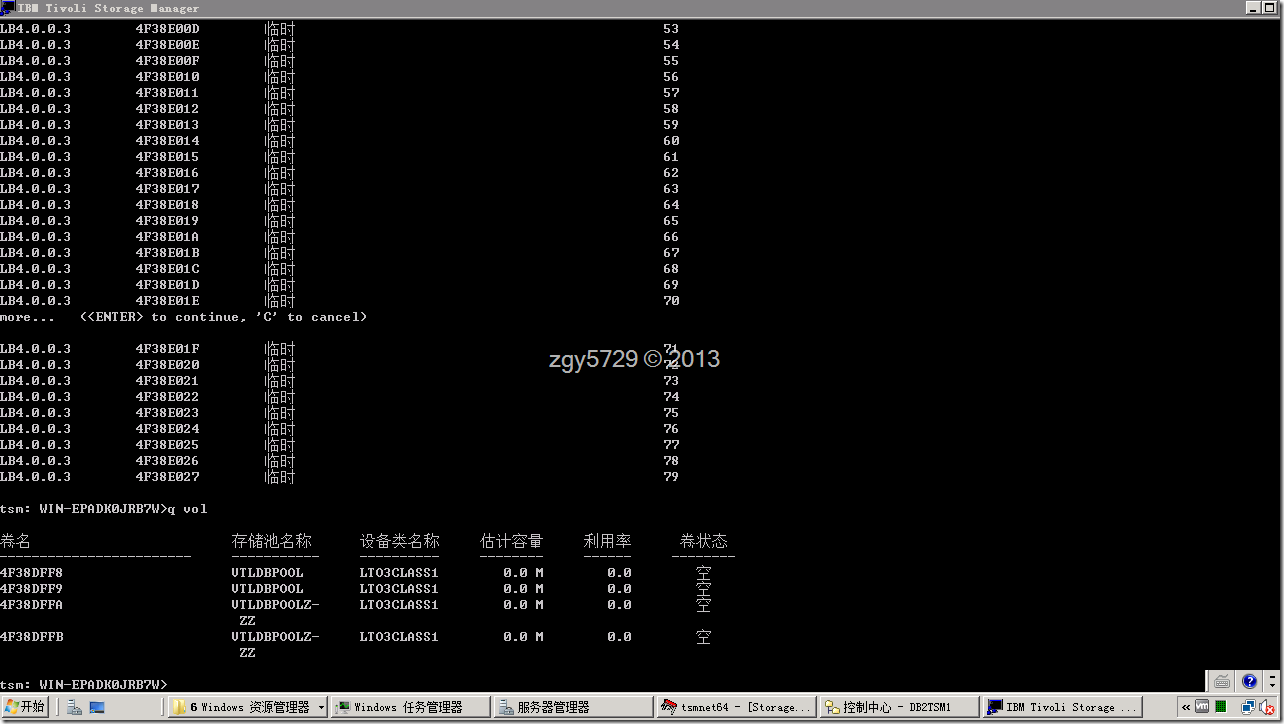Click element number 79 in the list

(x=671, y=477)
